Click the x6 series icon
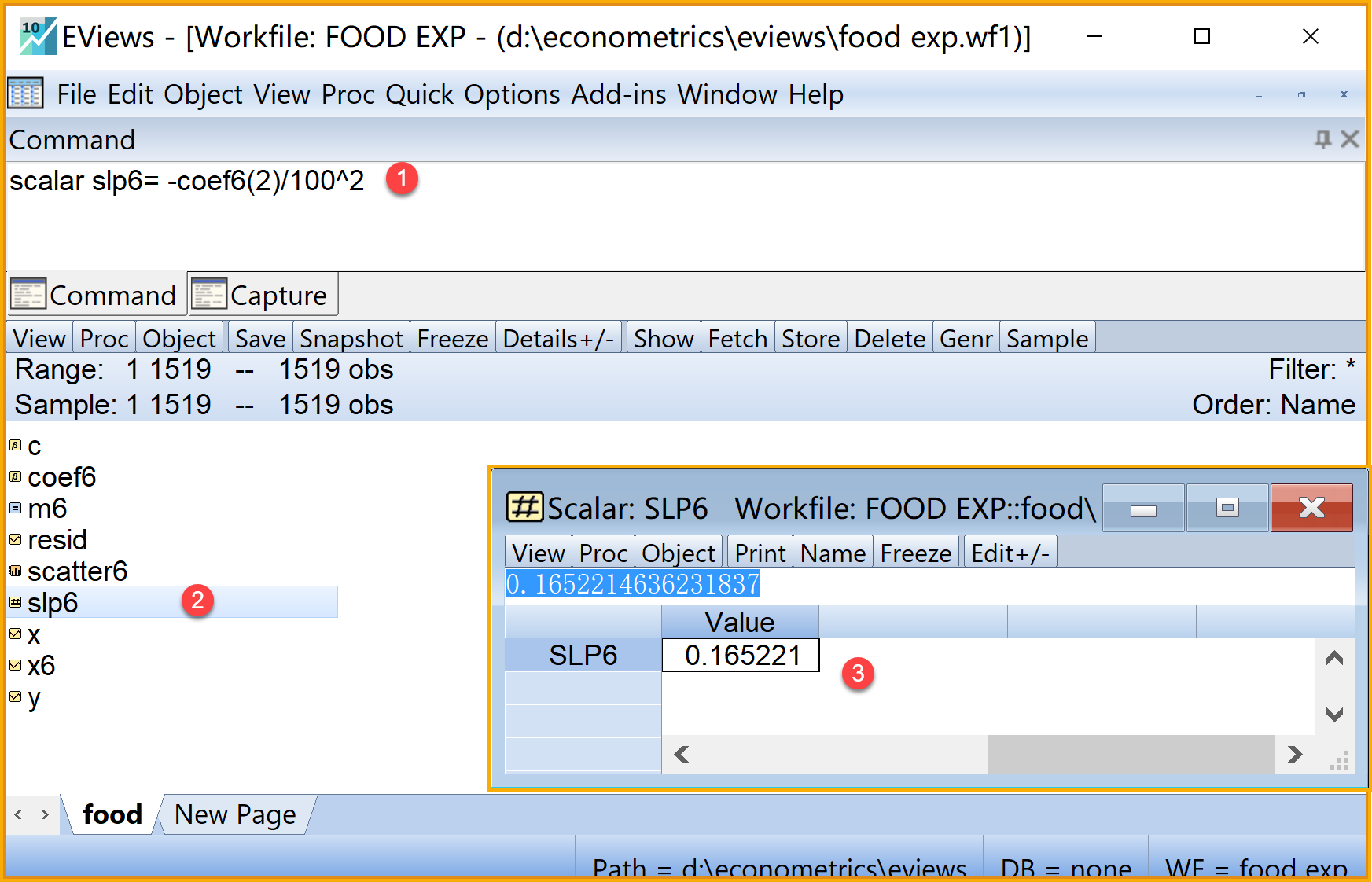This screenshot has width=1372, height=882. [15, 666]
